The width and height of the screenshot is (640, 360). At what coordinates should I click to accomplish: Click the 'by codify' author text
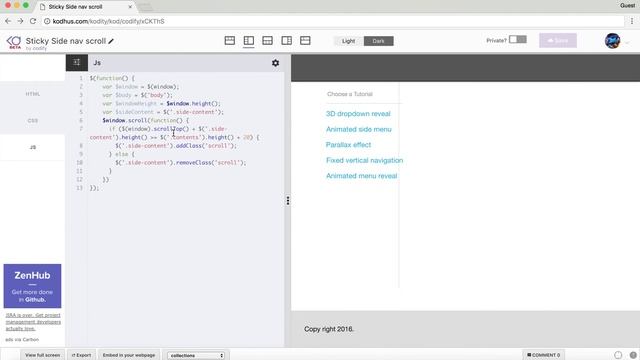[x=36, y=49]
